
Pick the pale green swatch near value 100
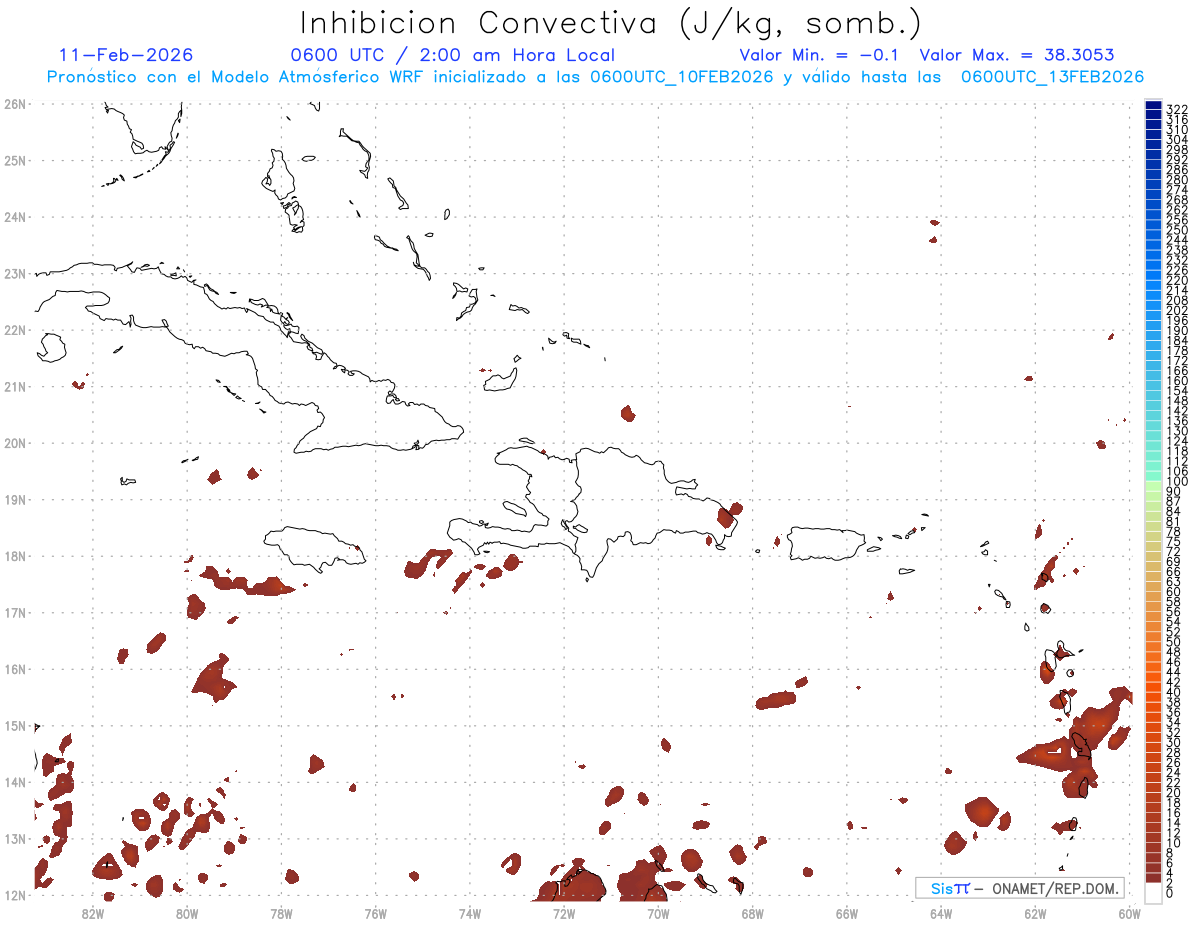tap(1153, 485)
